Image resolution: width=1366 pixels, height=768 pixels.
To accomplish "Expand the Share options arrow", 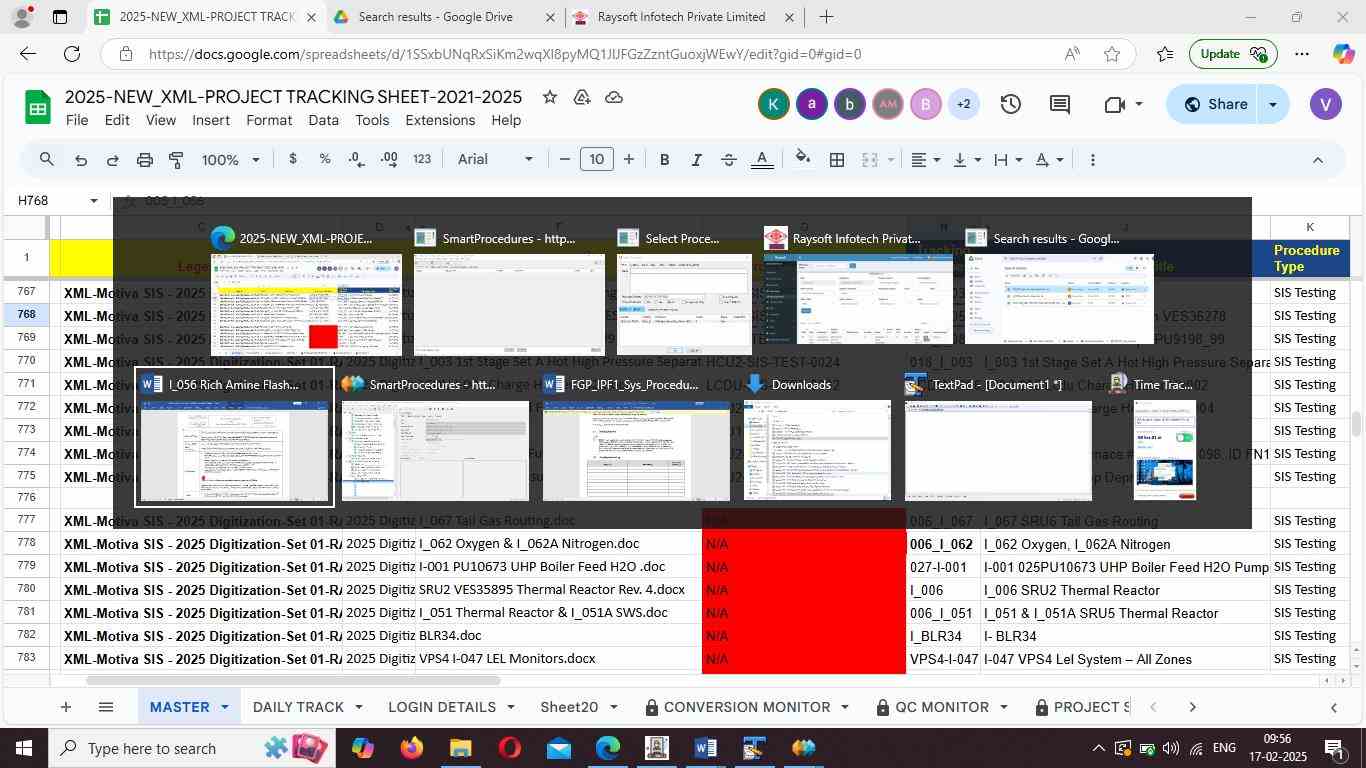I will click(x=1273, y=104).
